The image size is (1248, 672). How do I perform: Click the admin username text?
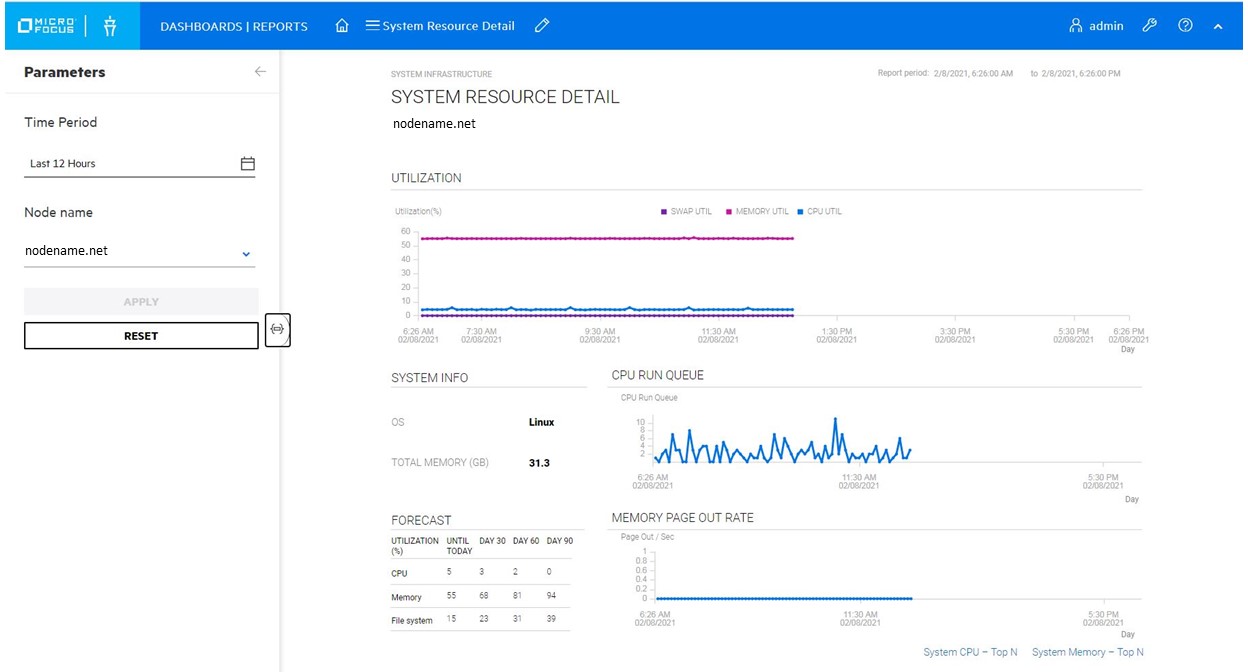[1107, 26]
